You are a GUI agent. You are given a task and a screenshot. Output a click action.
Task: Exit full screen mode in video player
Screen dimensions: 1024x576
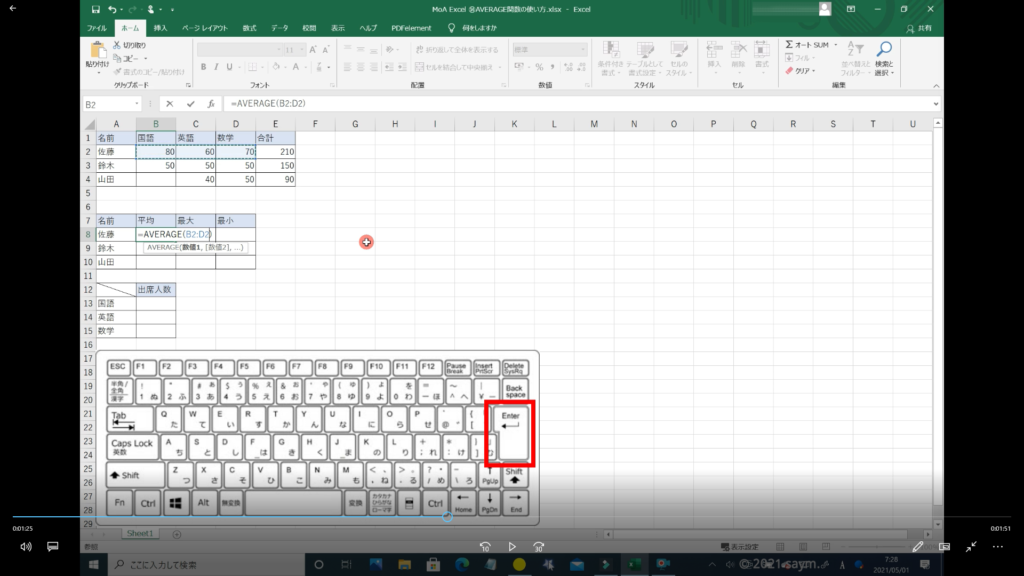(x=971, y=547)
